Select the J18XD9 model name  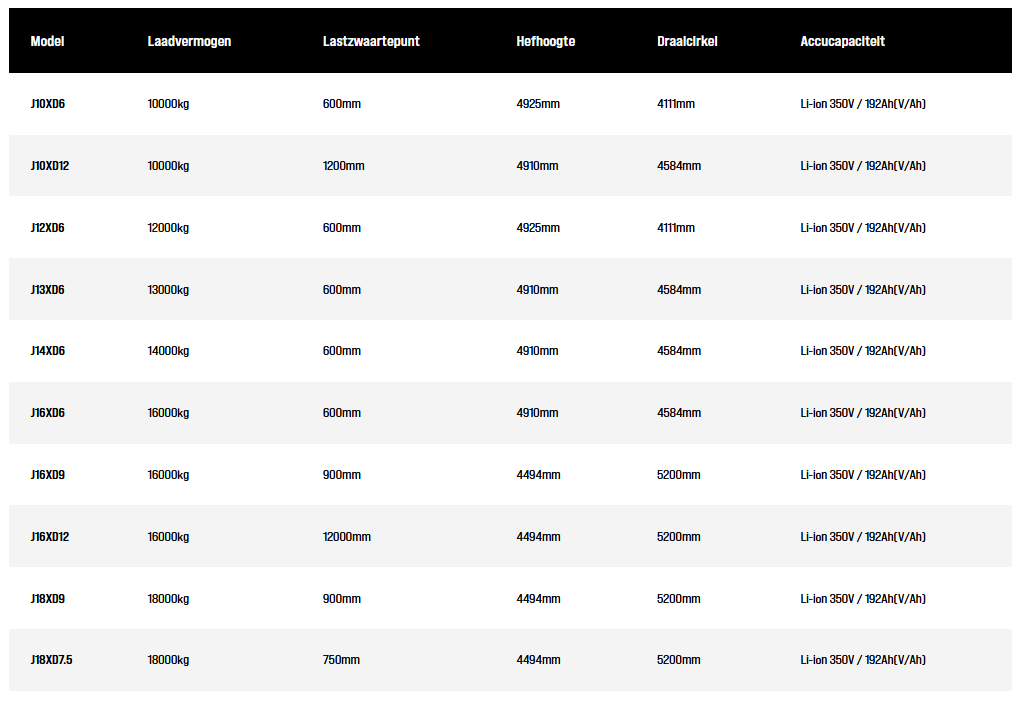click(48, 599)
